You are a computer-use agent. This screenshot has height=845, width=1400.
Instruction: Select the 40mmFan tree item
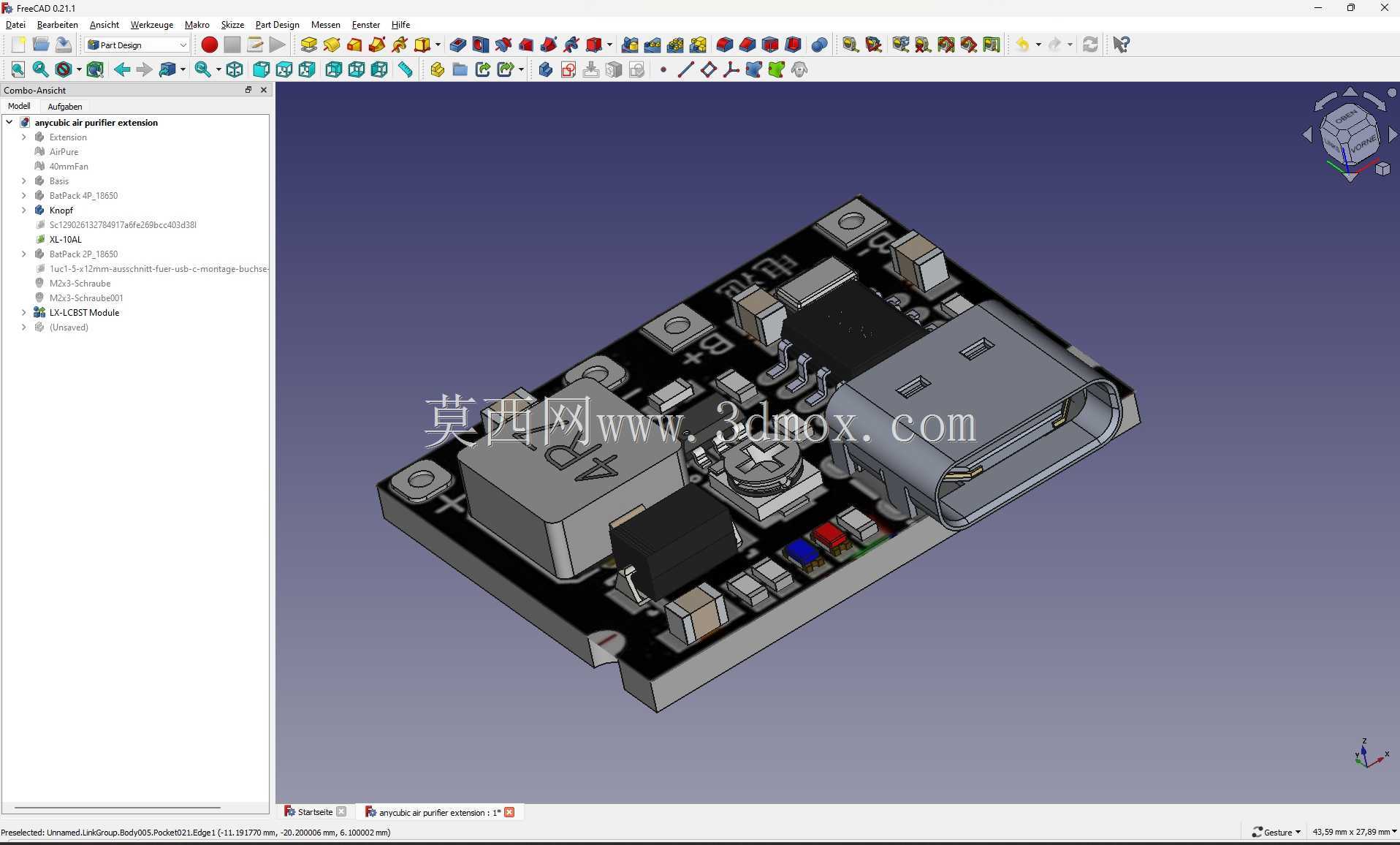pyautogui.click(x=69, y=166)
